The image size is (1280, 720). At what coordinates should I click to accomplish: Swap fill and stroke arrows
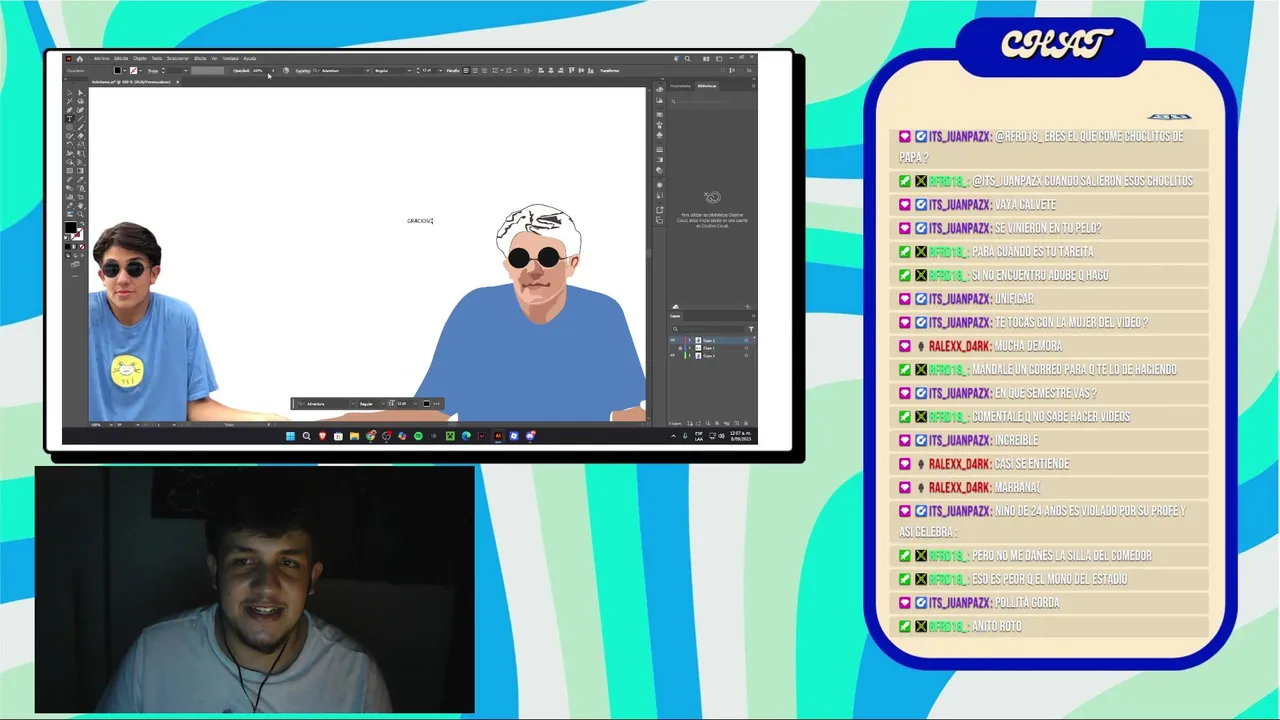[x=82, y=224]
